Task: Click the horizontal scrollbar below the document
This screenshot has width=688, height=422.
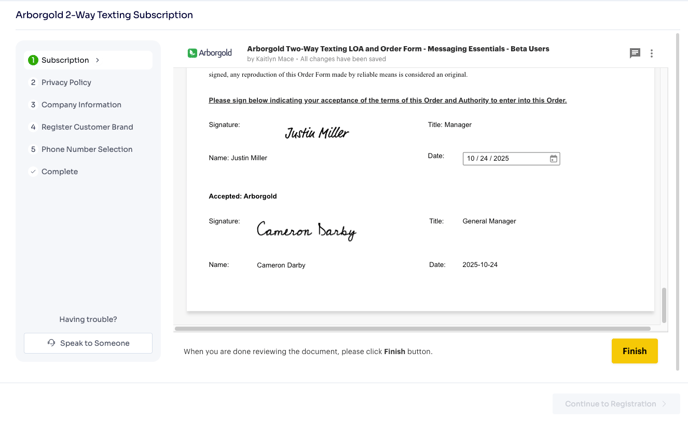Action: (x=412, y=328)
